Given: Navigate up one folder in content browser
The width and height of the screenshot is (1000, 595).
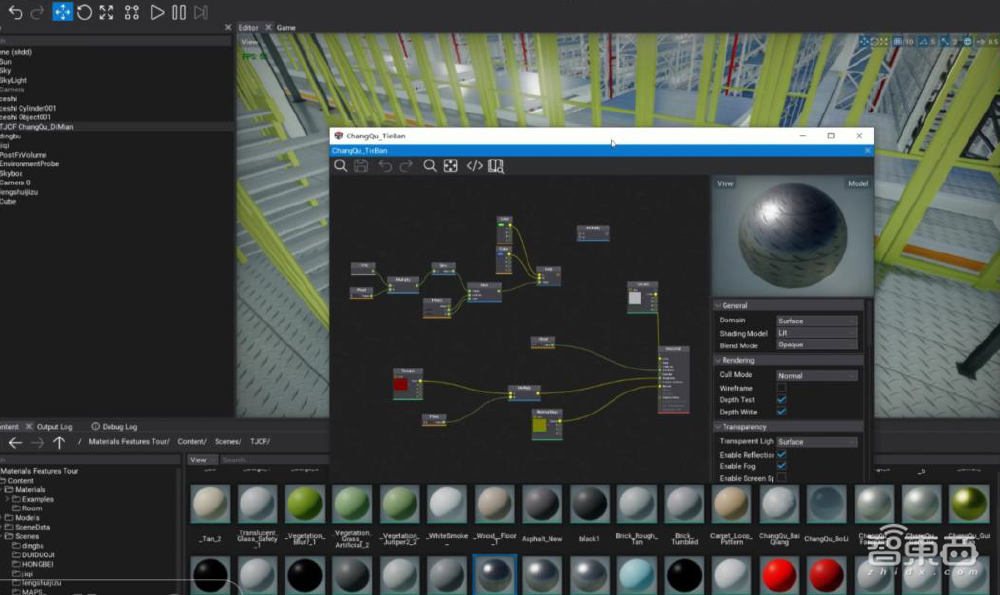Looking at the screenshot, I should [59, 442].
